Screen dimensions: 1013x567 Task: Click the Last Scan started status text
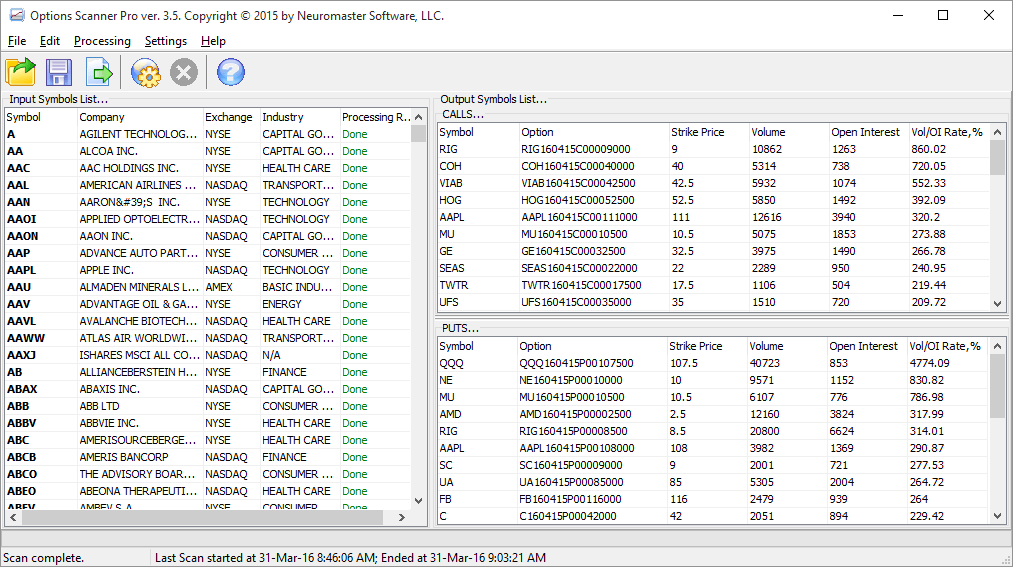[x=350, y=558]
